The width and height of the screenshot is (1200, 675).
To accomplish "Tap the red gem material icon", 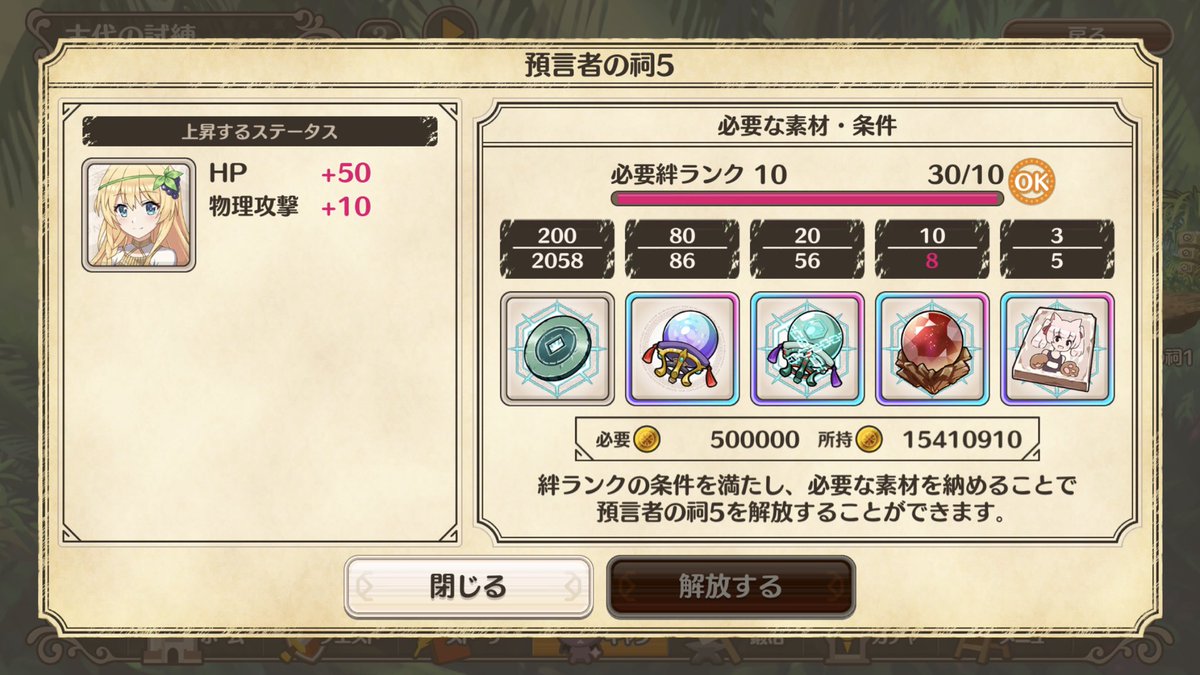I will click(932, 348).
